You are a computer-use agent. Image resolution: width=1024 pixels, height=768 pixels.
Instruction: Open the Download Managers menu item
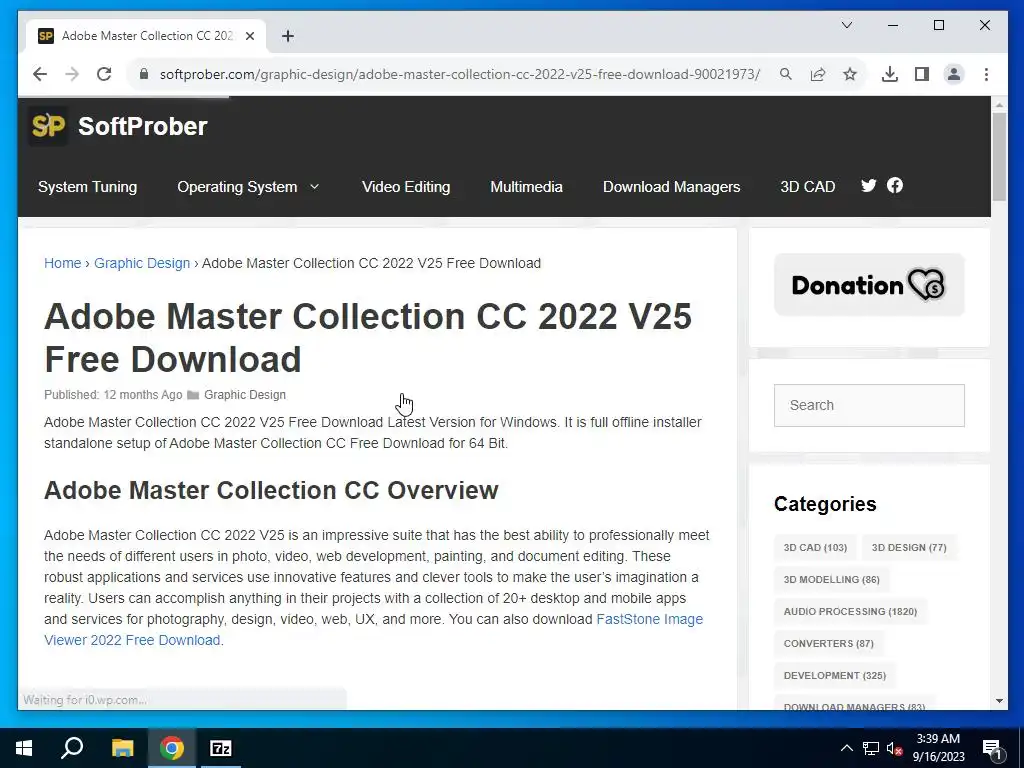pos(671,187)
